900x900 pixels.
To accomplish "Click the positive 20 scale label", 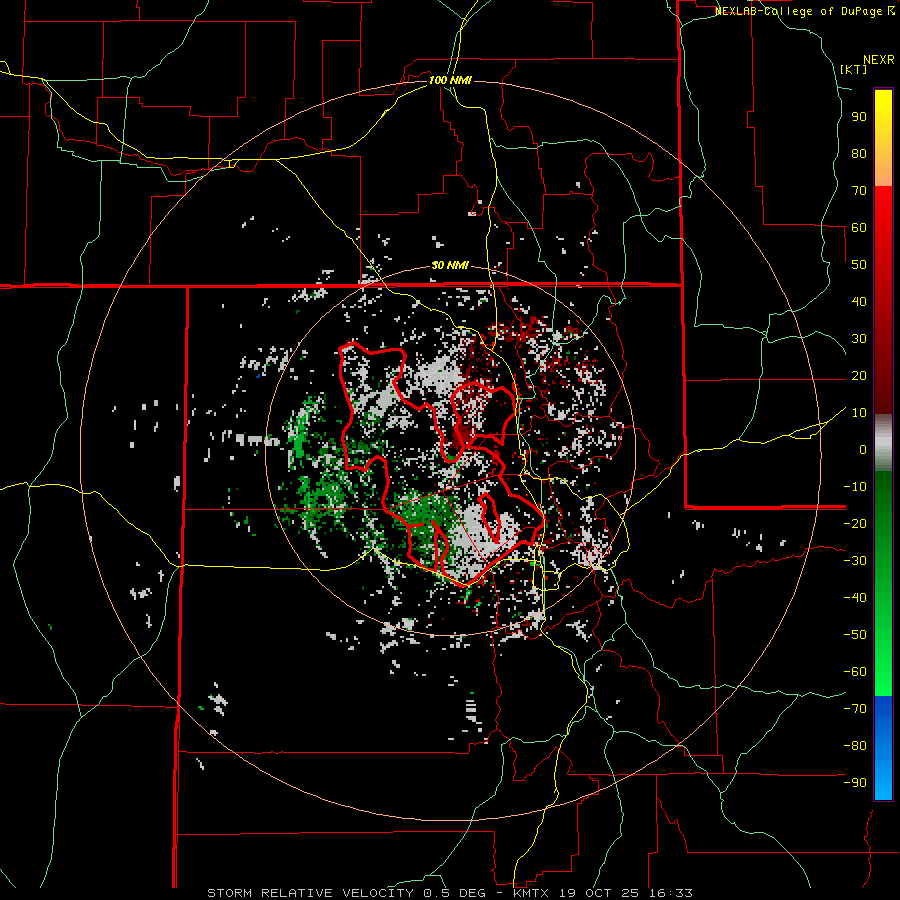I will tap(859, 375).
